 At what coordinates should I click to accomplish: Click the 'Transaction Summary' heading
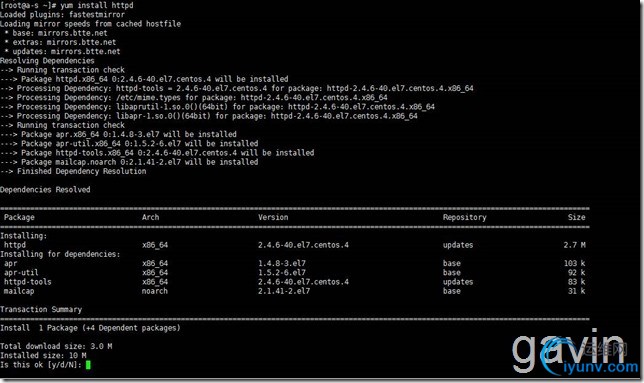click(x=41, y=310)
